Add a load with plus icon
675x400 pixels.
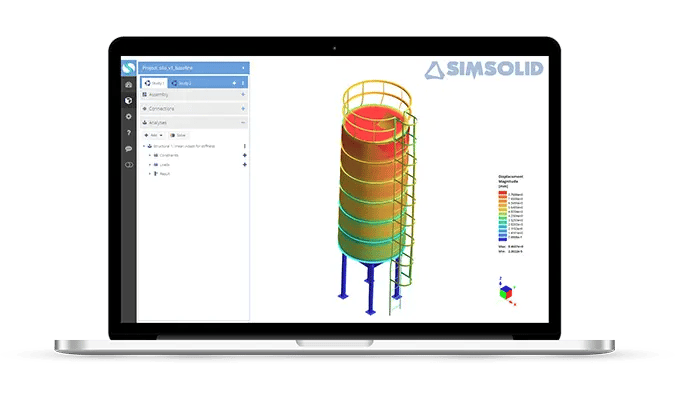245,165
